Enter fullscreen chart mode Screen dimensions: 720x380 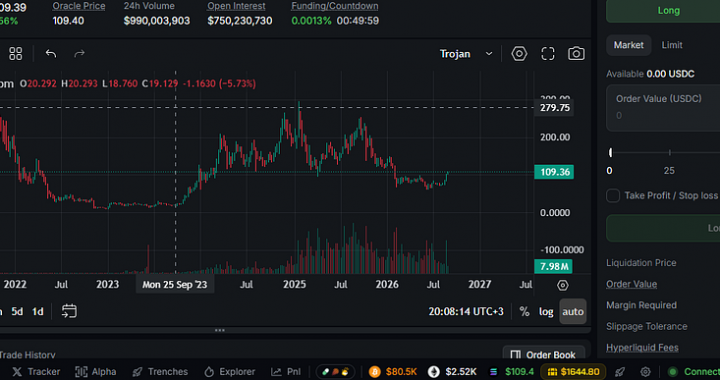point(548,54)
